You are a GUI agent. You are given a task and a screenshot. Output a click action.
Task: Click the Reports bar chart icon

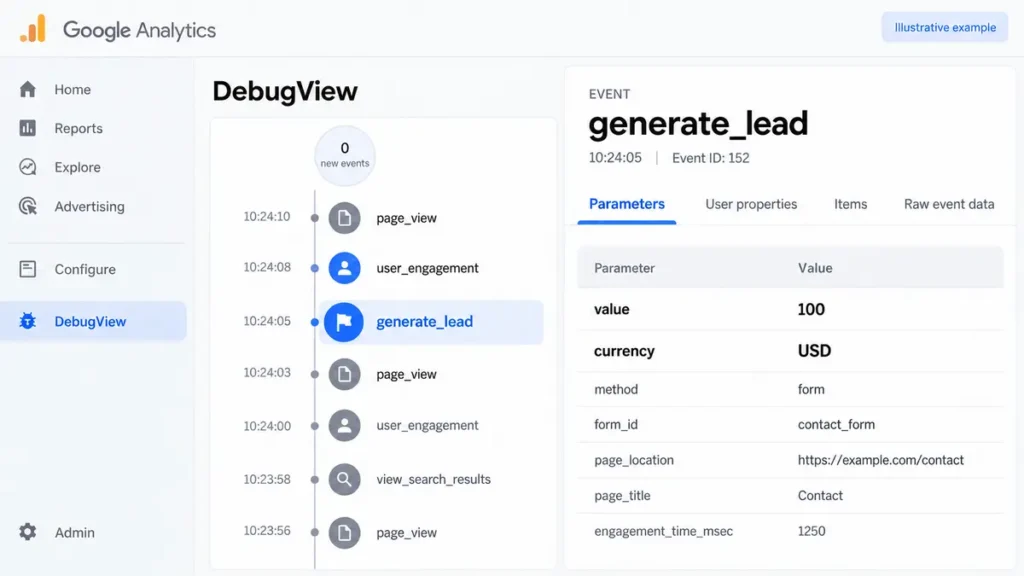coord(27,128)
